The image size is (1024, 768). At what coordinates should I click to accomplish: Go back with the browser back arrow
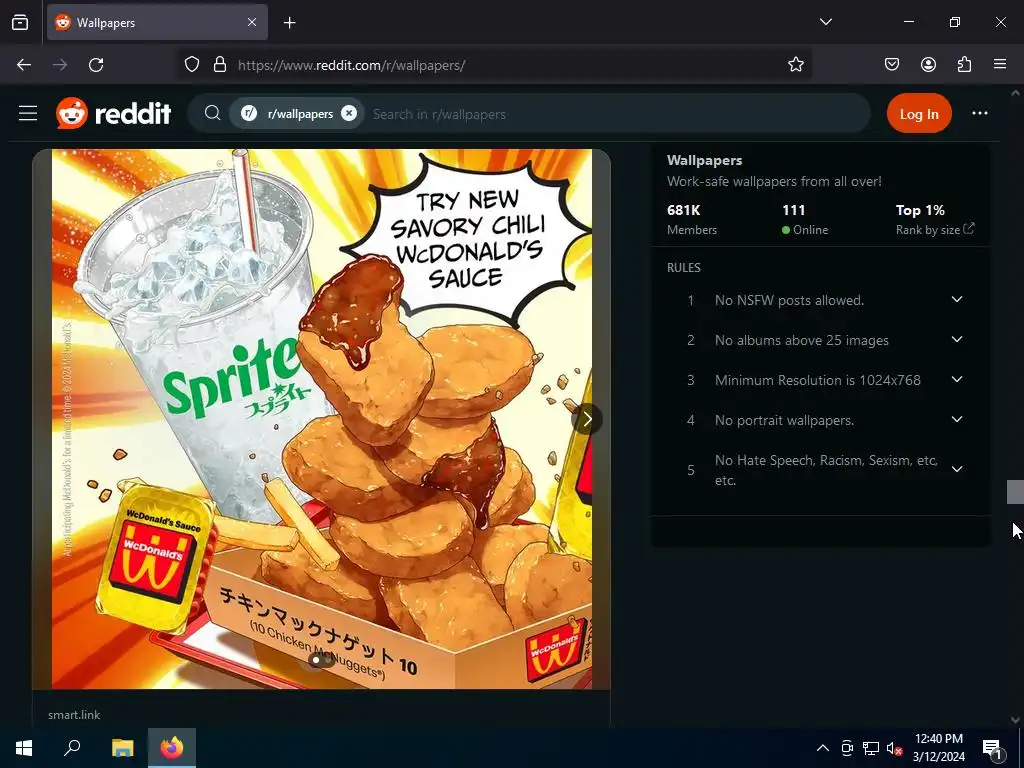click(x=24, y=65)
